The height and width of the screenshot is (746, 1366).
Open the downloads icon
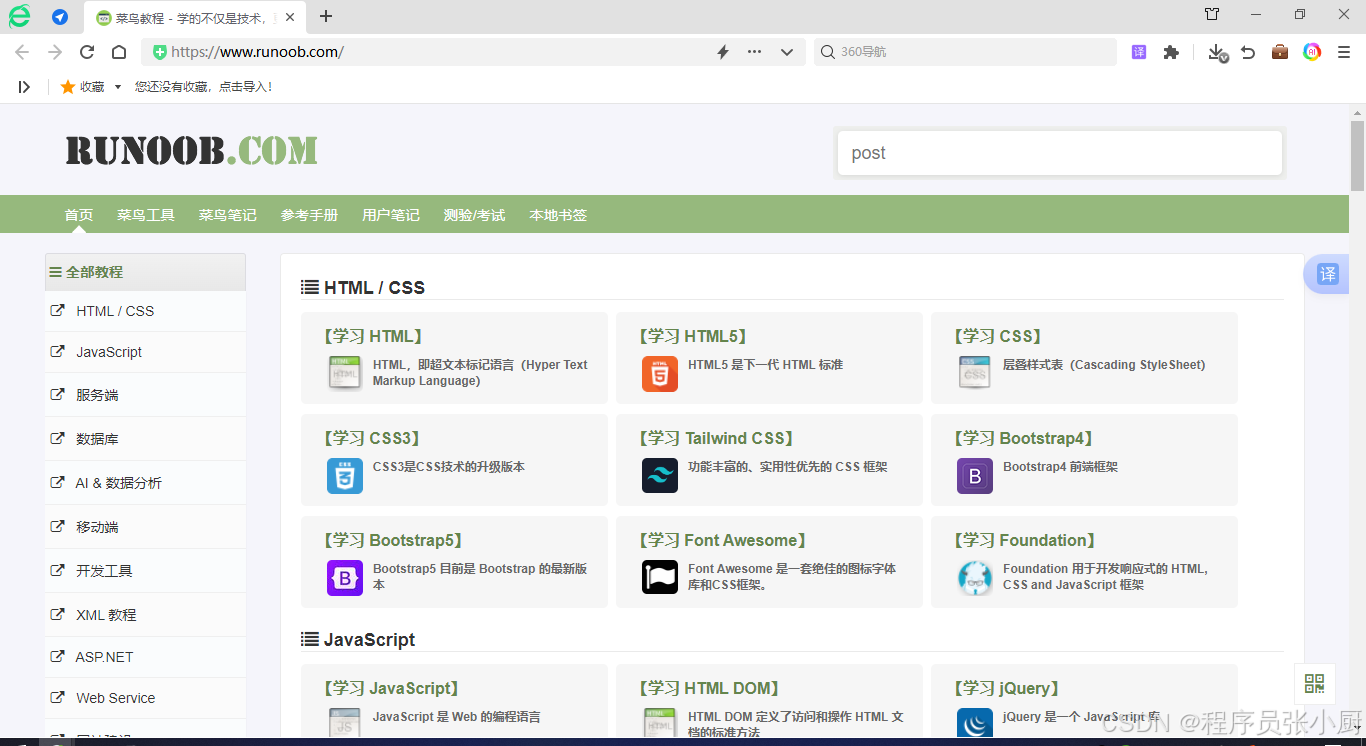coord(1217,52)
